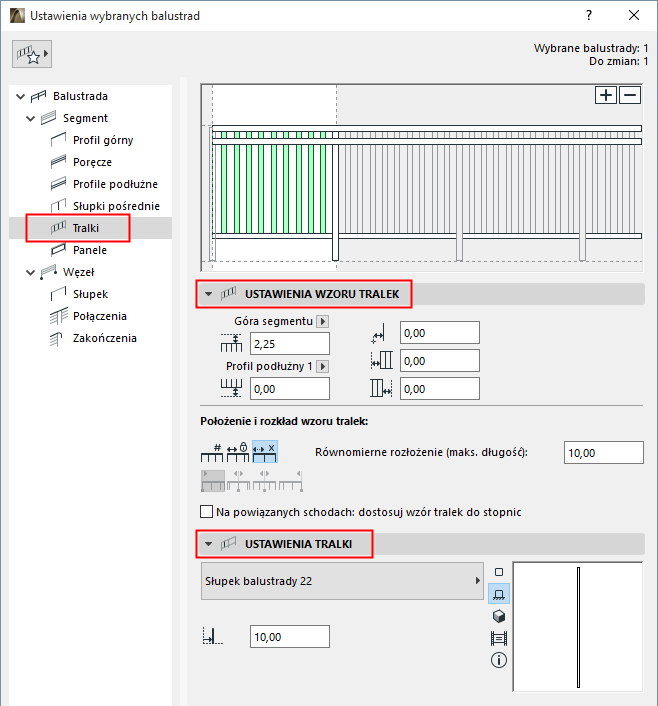Open the Słupek balustrady 22 component selector
This screenshot has height=706, width=658.
(x=342, y=581)
